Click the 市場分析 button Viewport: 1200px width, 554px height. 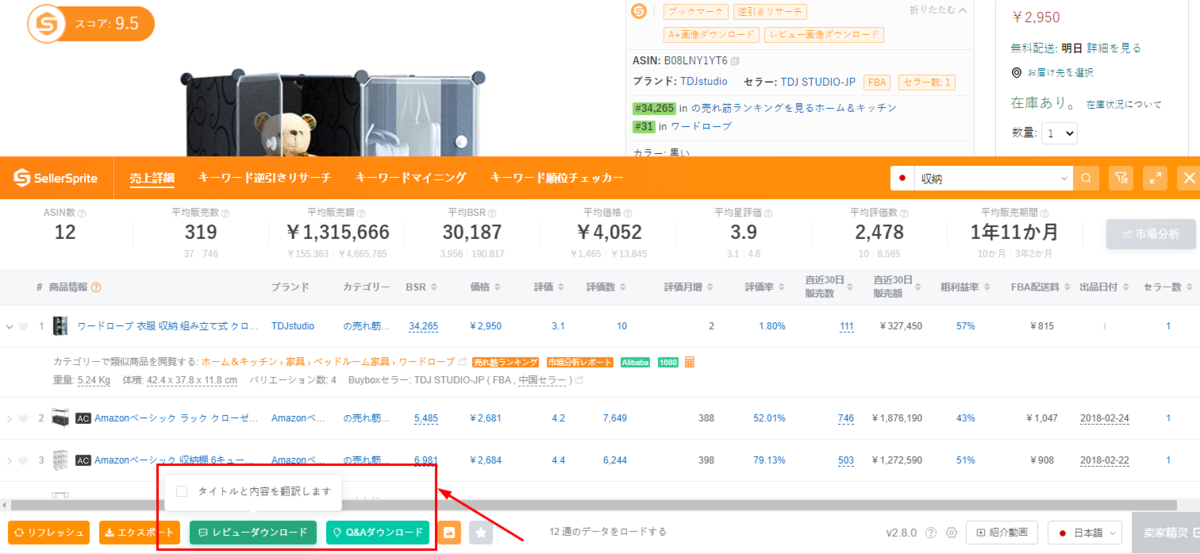pos(1150,234)
